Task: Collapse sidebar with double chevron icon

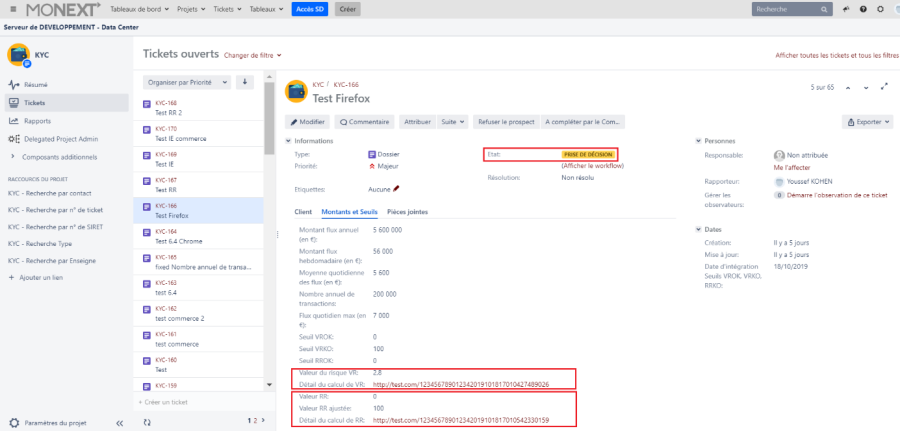Action: (x=120, y=422)
